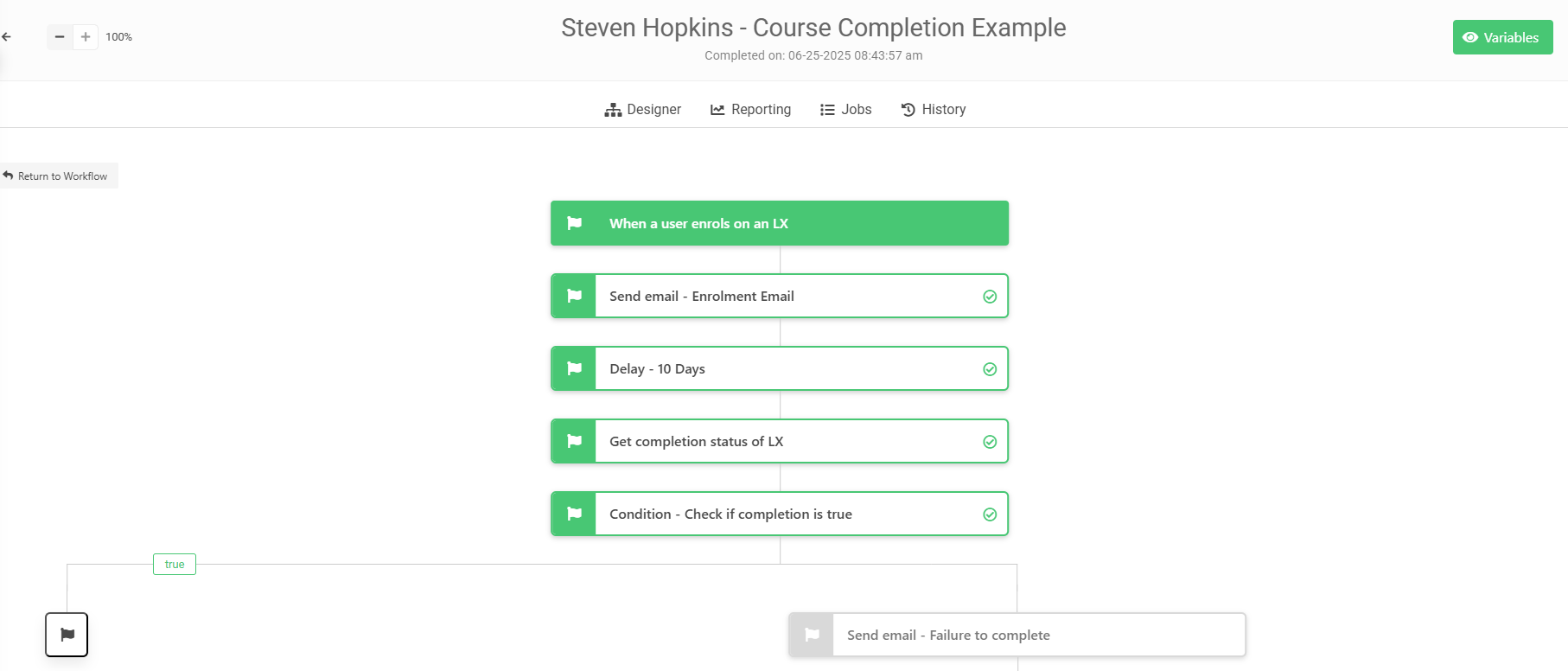Click checkmark icon on Condition step
This screenshot has width=1568, height=671.
990,514
